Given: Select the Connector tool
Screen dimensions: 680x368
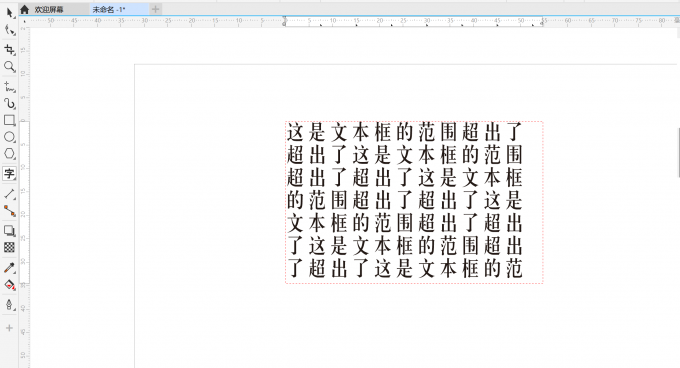Looking at the screenshot, I should coord(9,211).
